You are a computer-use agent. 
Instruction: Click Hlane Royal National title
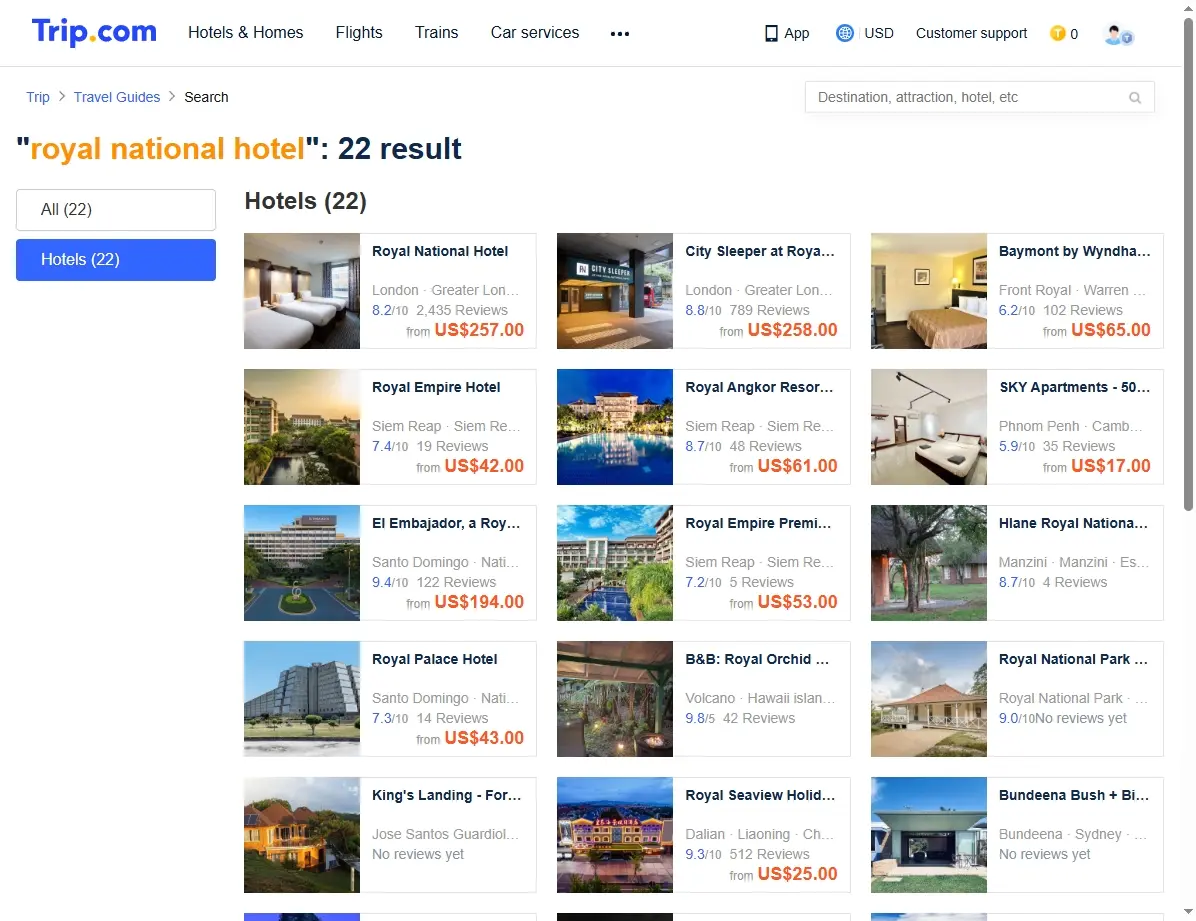coord(1073,523)
